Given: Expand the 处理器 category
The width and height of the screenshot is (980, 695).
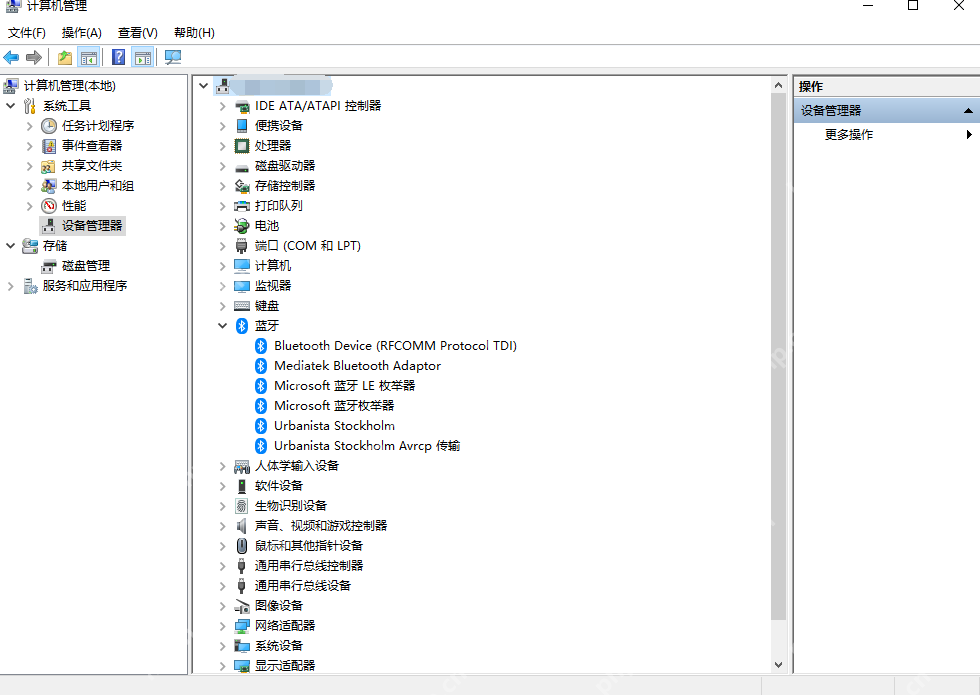Looking at the screenshot, I should (222, 146).
